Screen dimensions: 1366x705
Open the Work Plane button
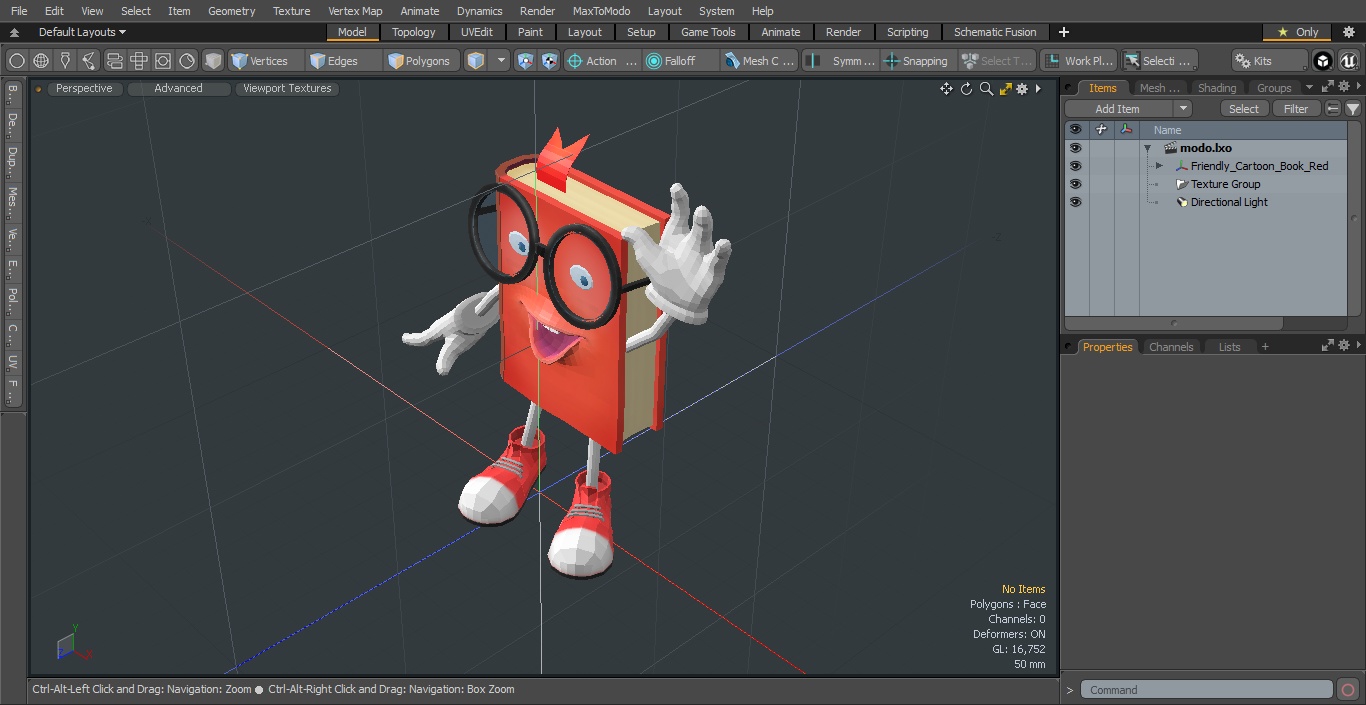1078,61
